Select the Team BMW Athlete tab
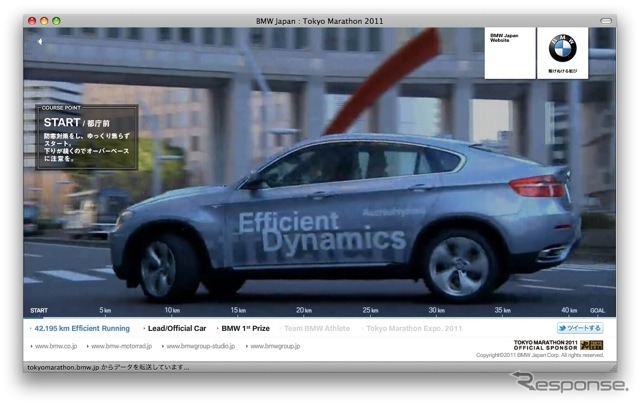 coord(317,328)
